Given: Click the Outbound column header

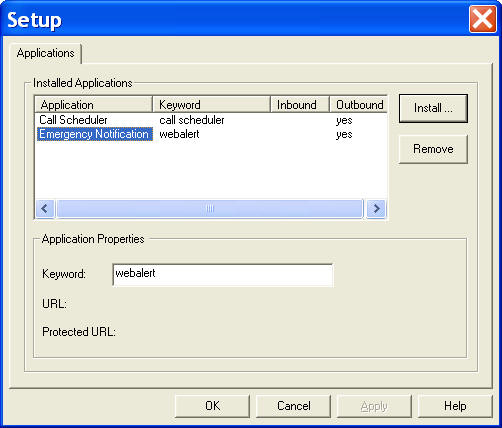Looking at the screenshot, I should click(359, 105).
